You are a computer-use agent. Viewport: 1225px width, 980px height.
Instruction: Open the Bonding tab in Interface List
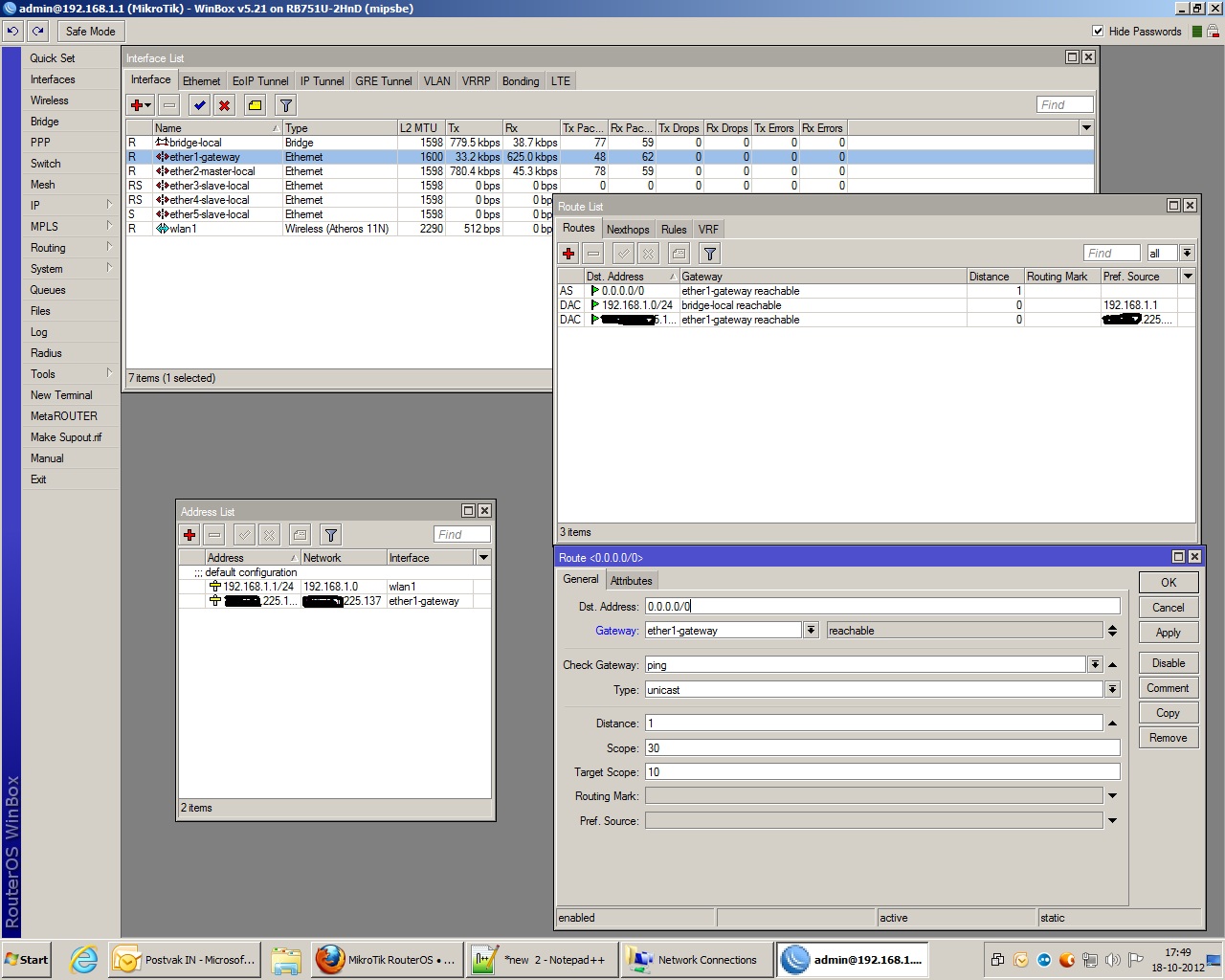521,81
